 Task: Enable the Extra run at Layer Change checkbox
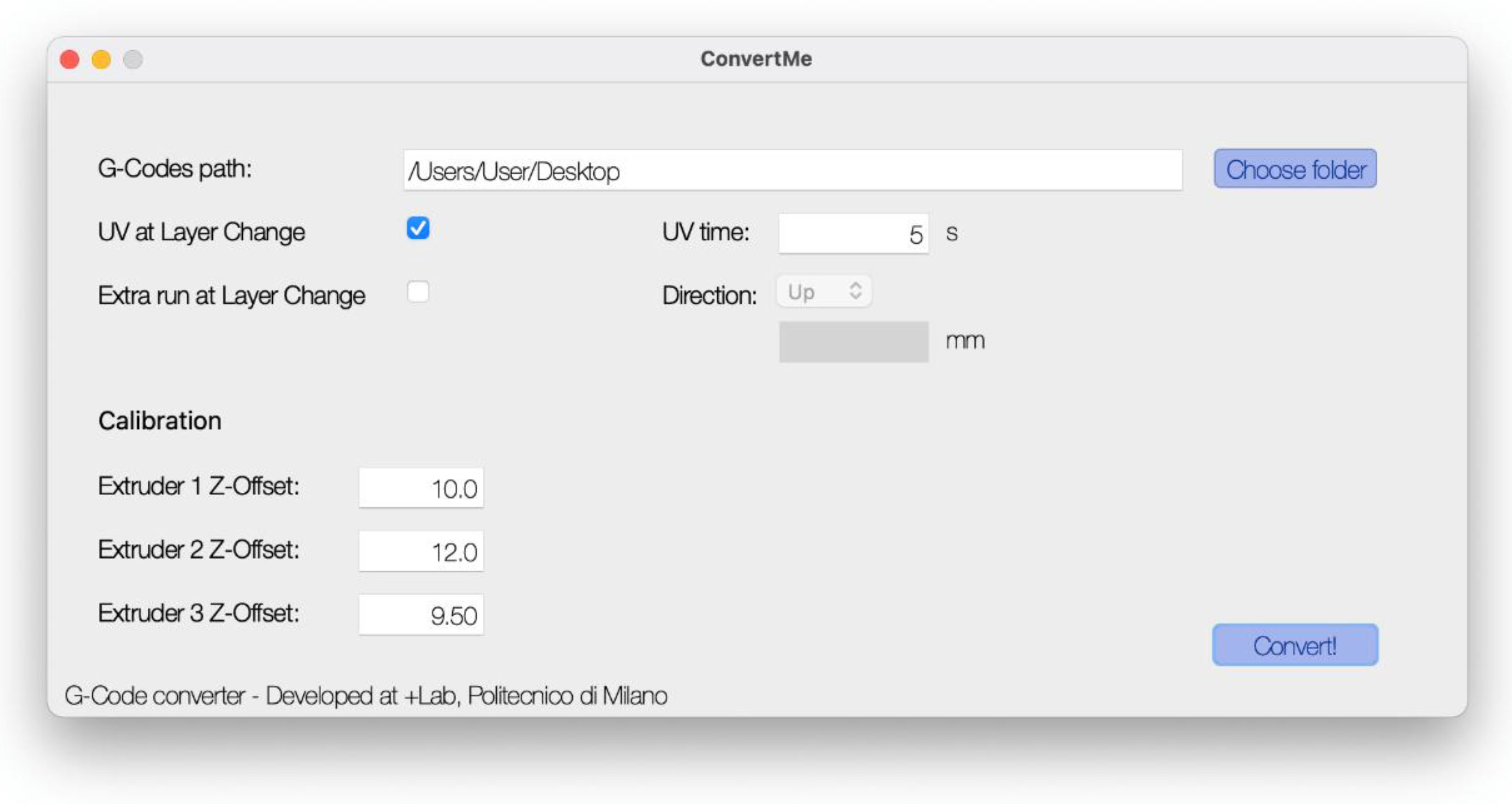click(418, 292)
